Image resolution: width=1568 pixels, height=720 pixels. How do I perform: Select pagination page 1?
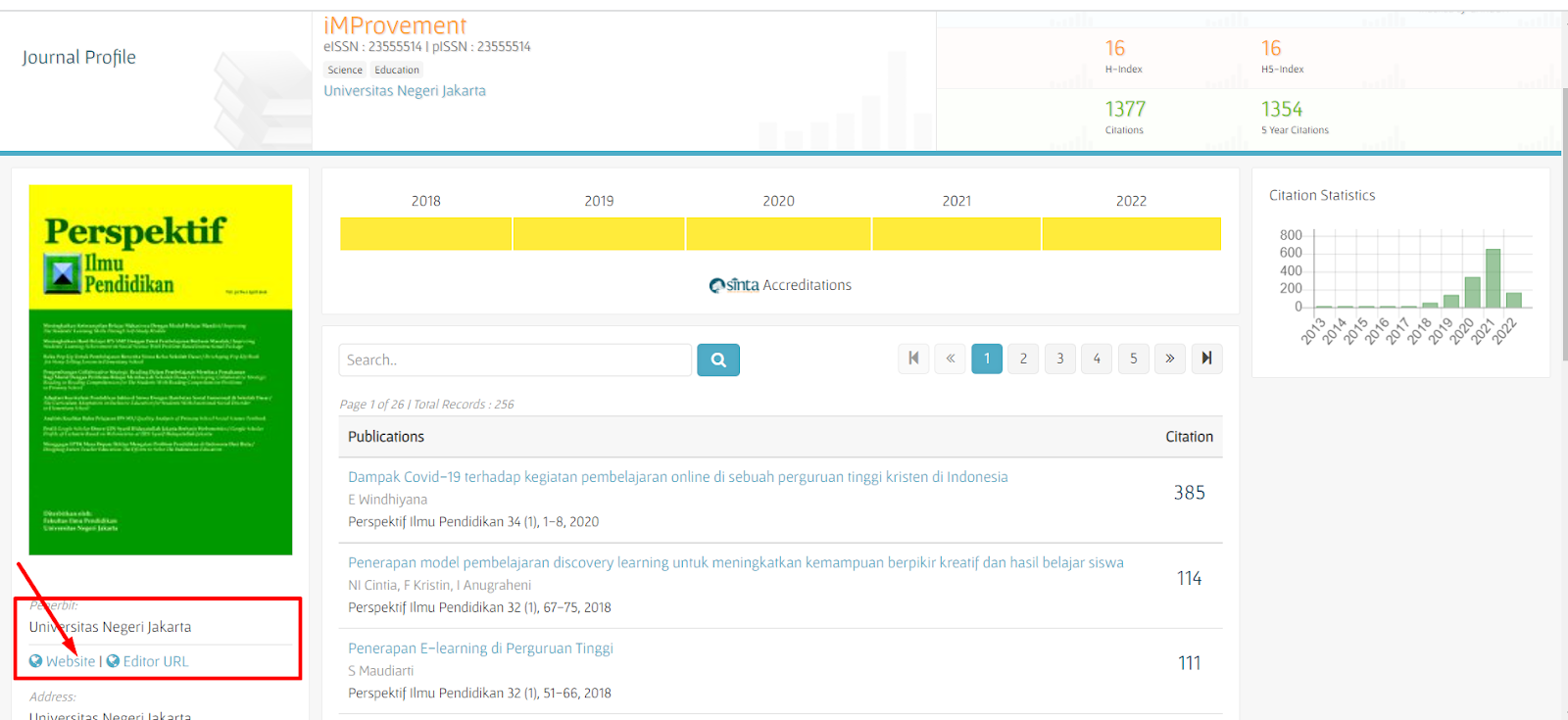(x=987, y=359)
